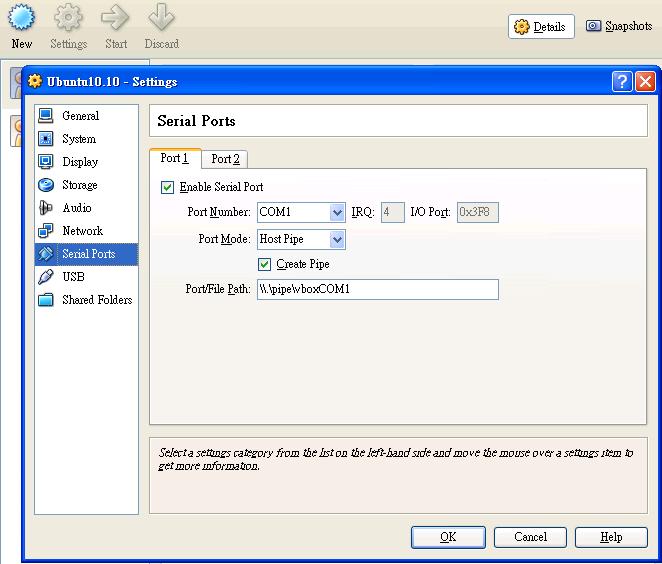Click the title bar question-mark help icon
Image resolution: width=662 pixels, height=564 pixels.
point(622,81)
